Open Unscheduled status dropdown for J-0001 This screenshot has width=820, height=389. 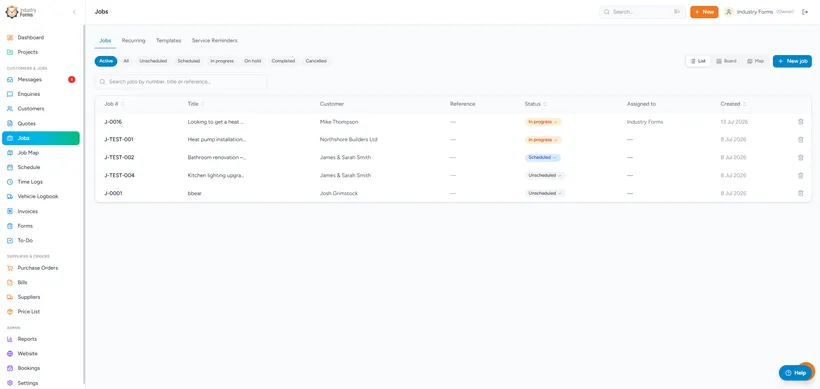click(545, 193)
